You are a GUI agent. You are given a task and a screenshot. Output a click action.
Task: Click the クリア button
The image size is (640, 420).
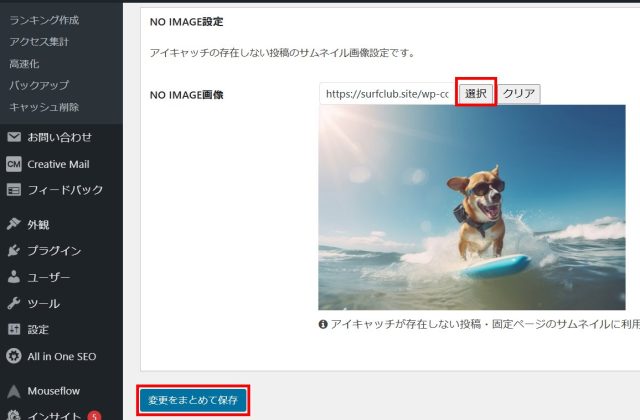click(519, 93)
